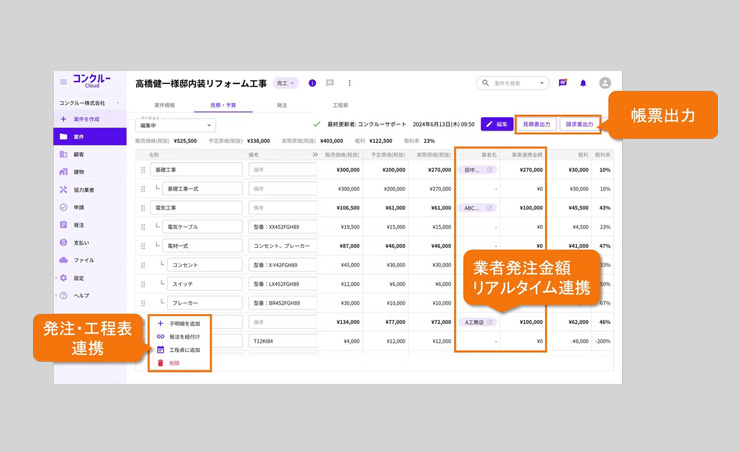This screenshot has width=740, height=452.
Task: Click the three-dot more options icon
Action: 349,84
